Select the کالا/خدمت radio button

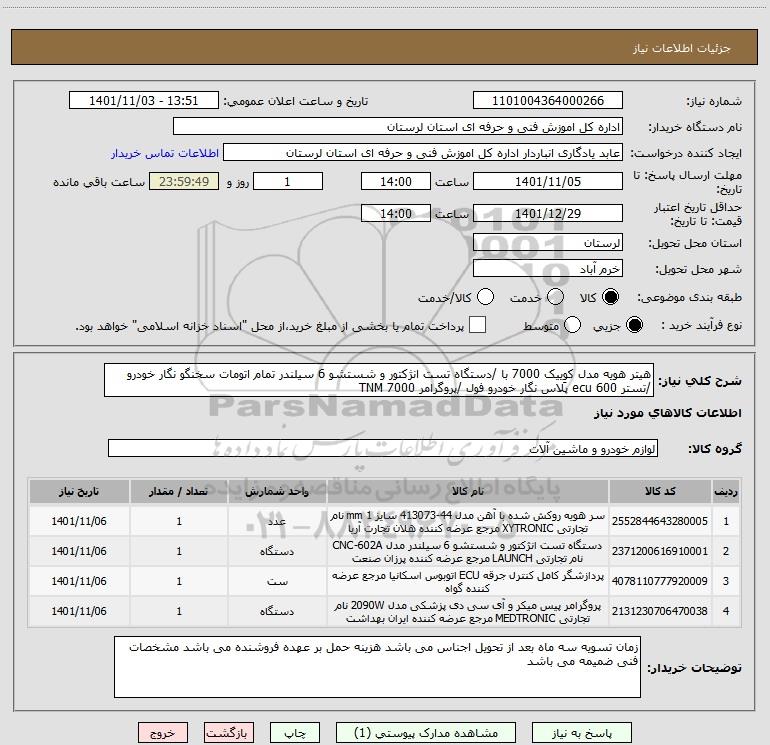tap(485, 297)
